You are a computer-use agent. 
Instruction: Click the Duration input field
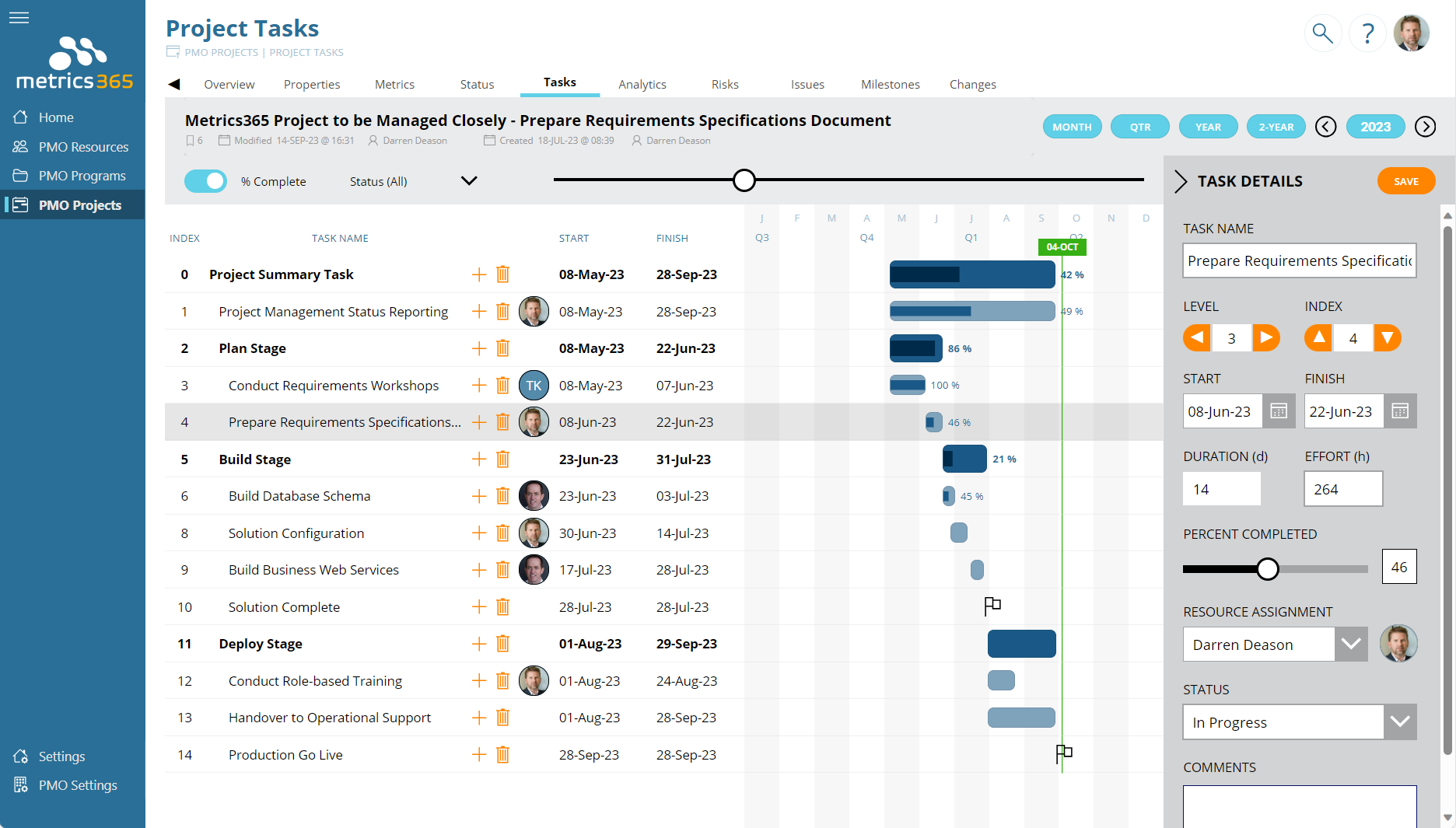point(1222,489)
